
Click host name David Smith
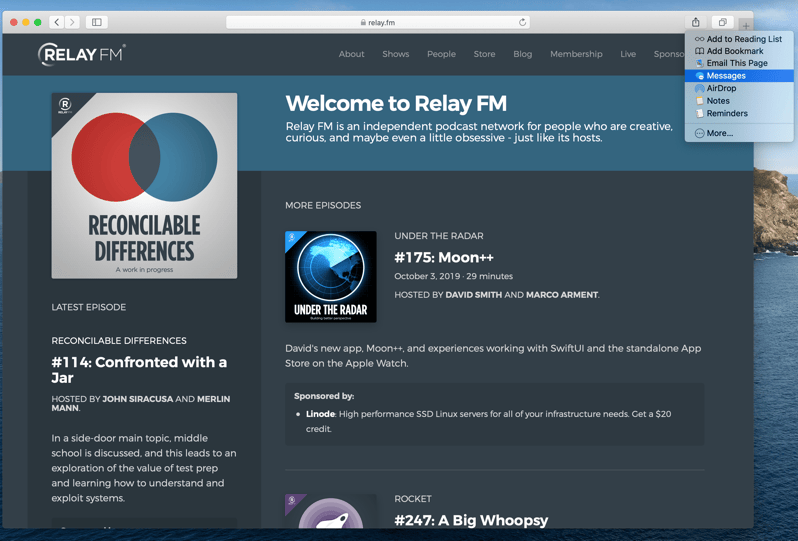(x=473, y=295)
